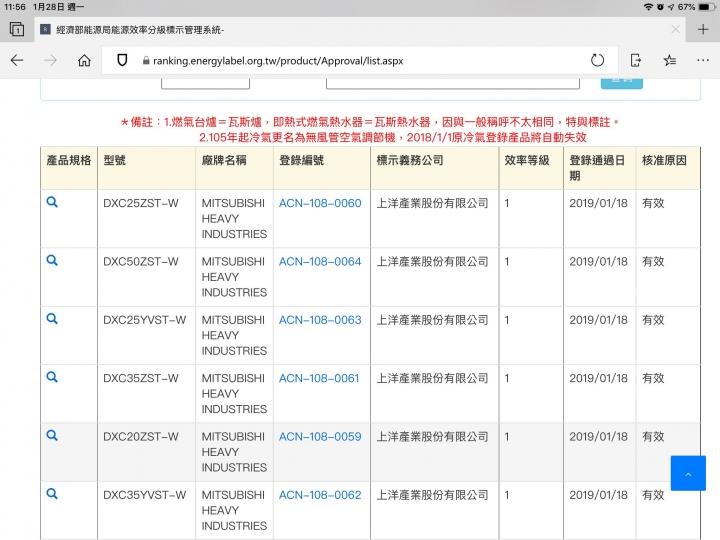Tap the clock showing 11:56
The height and width of the screenshot is (540, 720).
point(15,7)
